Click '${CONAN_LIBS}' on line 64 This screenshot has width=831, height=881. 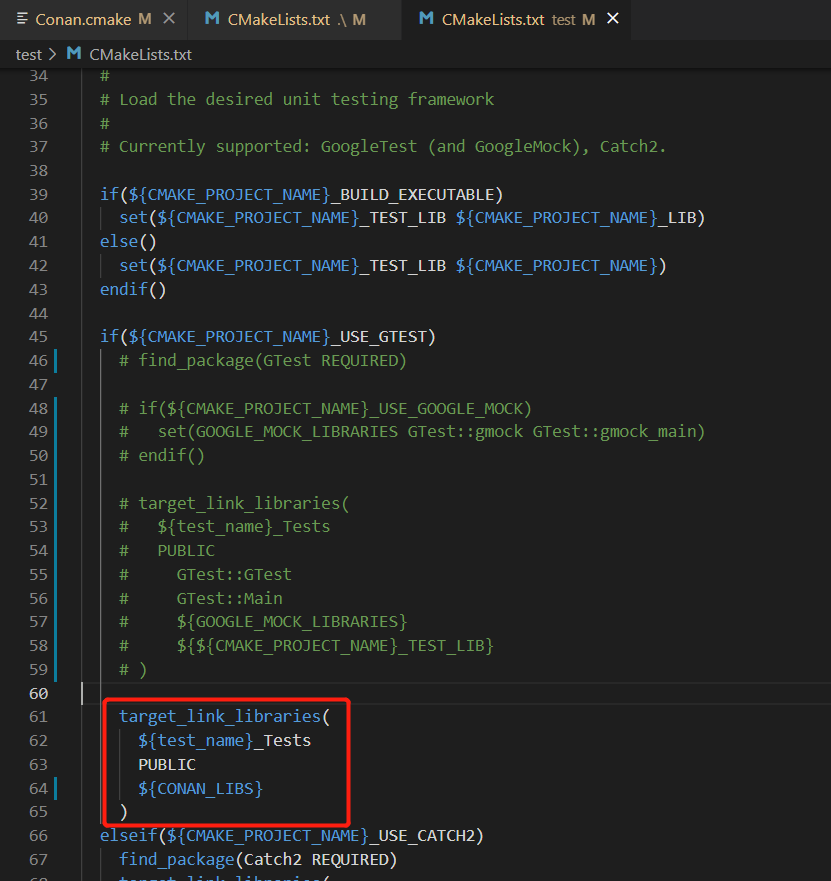click(201, 788)
